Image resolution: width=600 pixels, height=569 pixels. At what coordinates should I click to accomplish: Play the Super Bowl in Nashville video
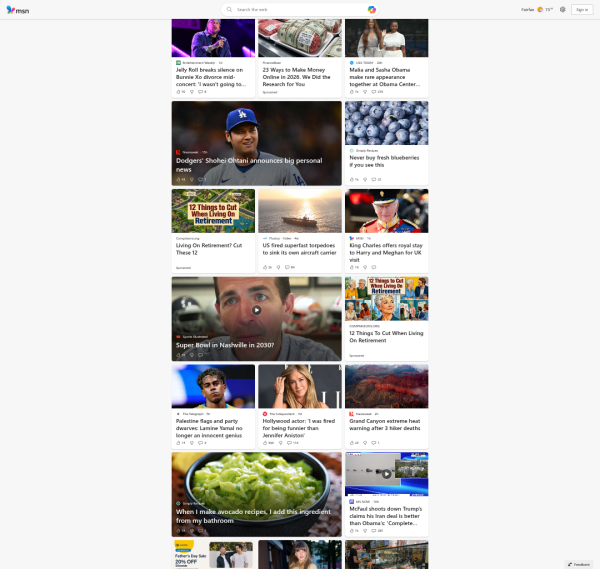tap(256, 310)
